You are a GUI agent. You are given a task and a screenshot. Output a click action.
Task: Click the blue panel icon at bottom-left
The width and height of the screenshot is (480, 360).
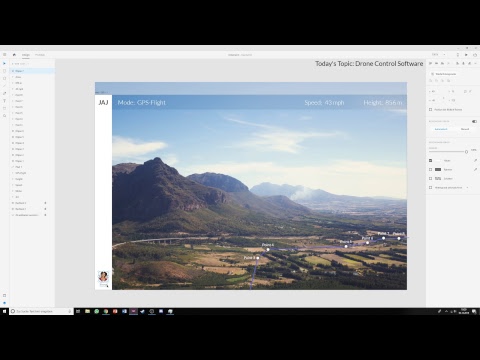[x=4, y=303]
